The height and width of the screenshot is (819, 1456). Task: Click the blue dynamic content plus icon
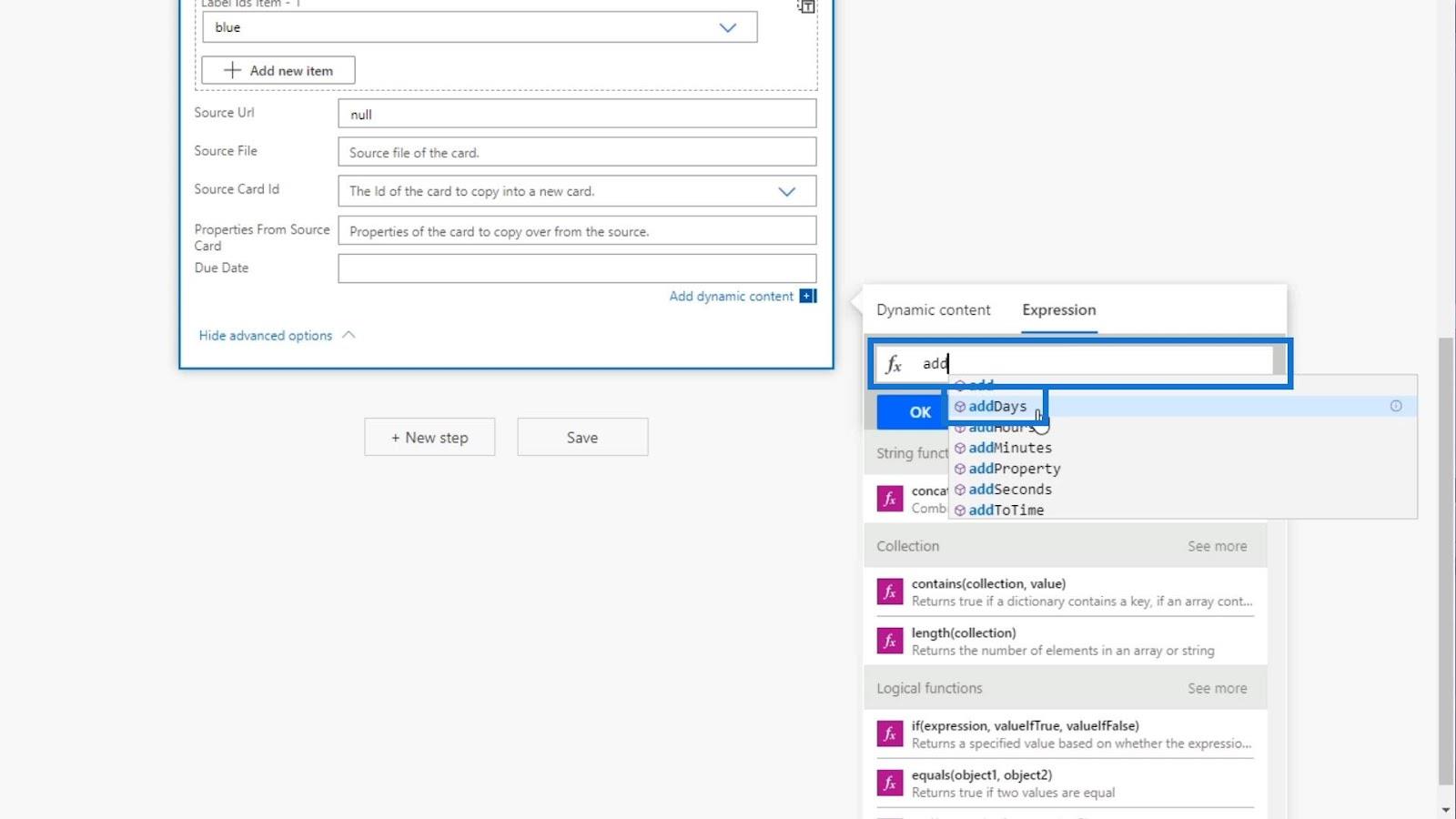click(808, 297)
